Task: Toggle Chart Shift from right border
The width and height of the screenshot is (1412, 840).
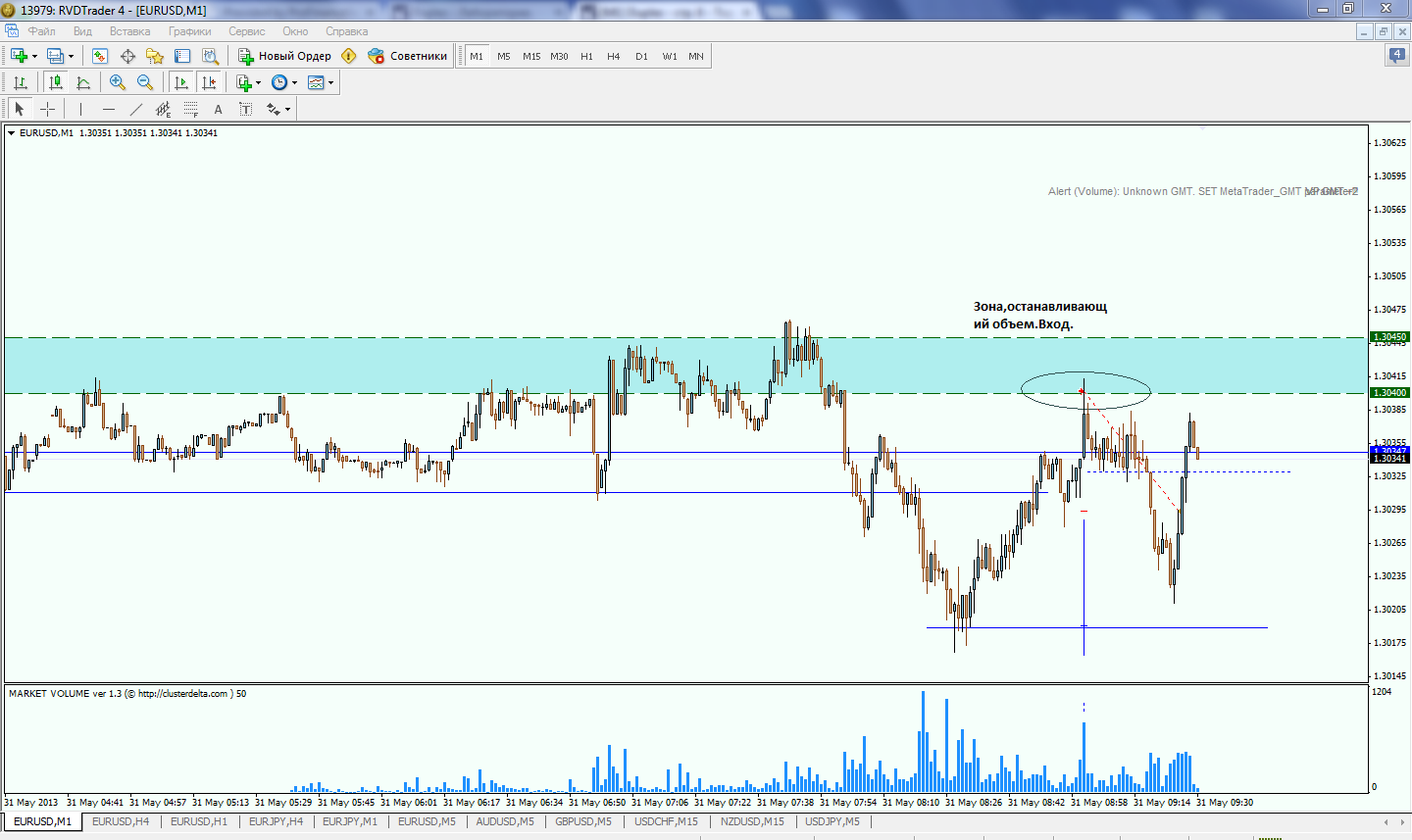Action: (208, 82)
